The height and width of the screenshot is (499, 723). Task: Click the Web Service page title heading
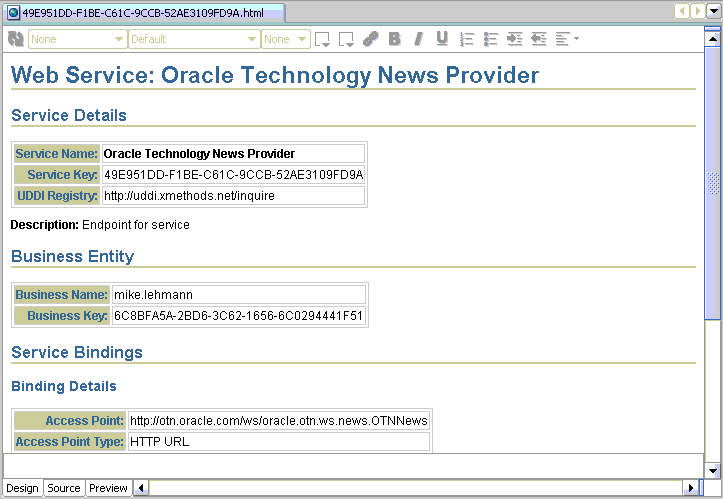[x=275, y=75]
